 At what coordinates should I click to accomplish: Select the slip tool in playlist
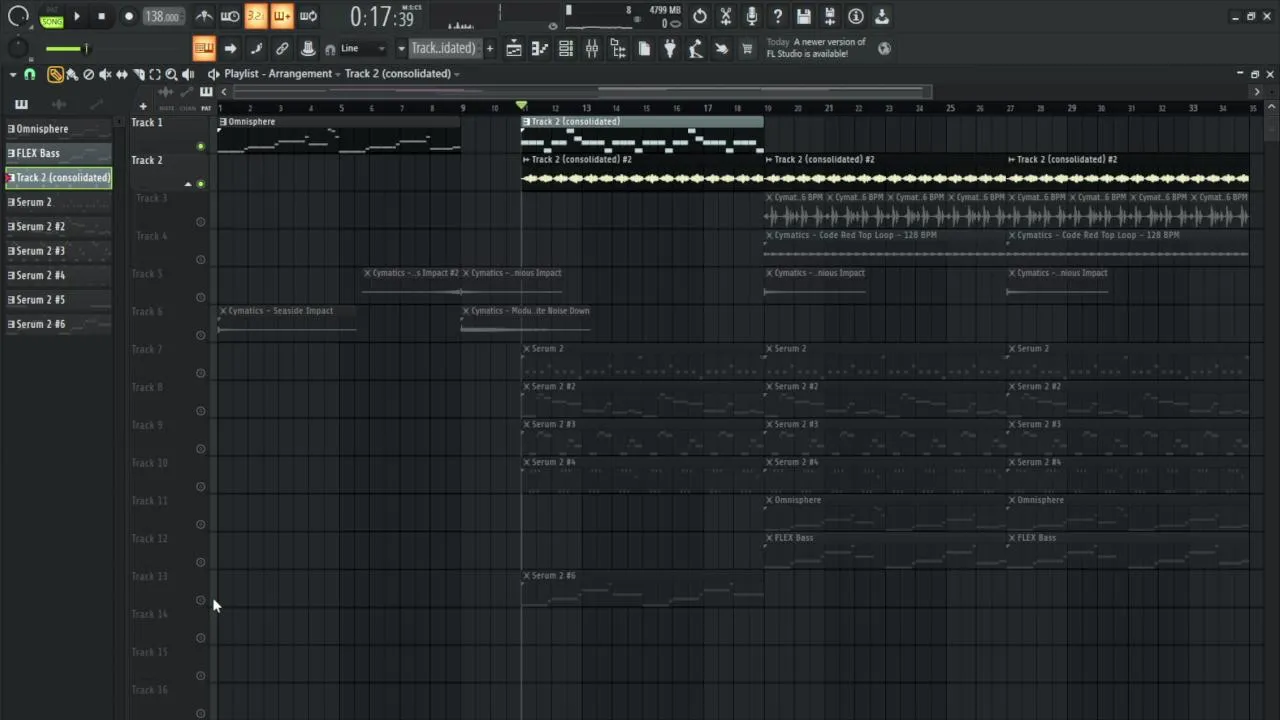[122, 74]
